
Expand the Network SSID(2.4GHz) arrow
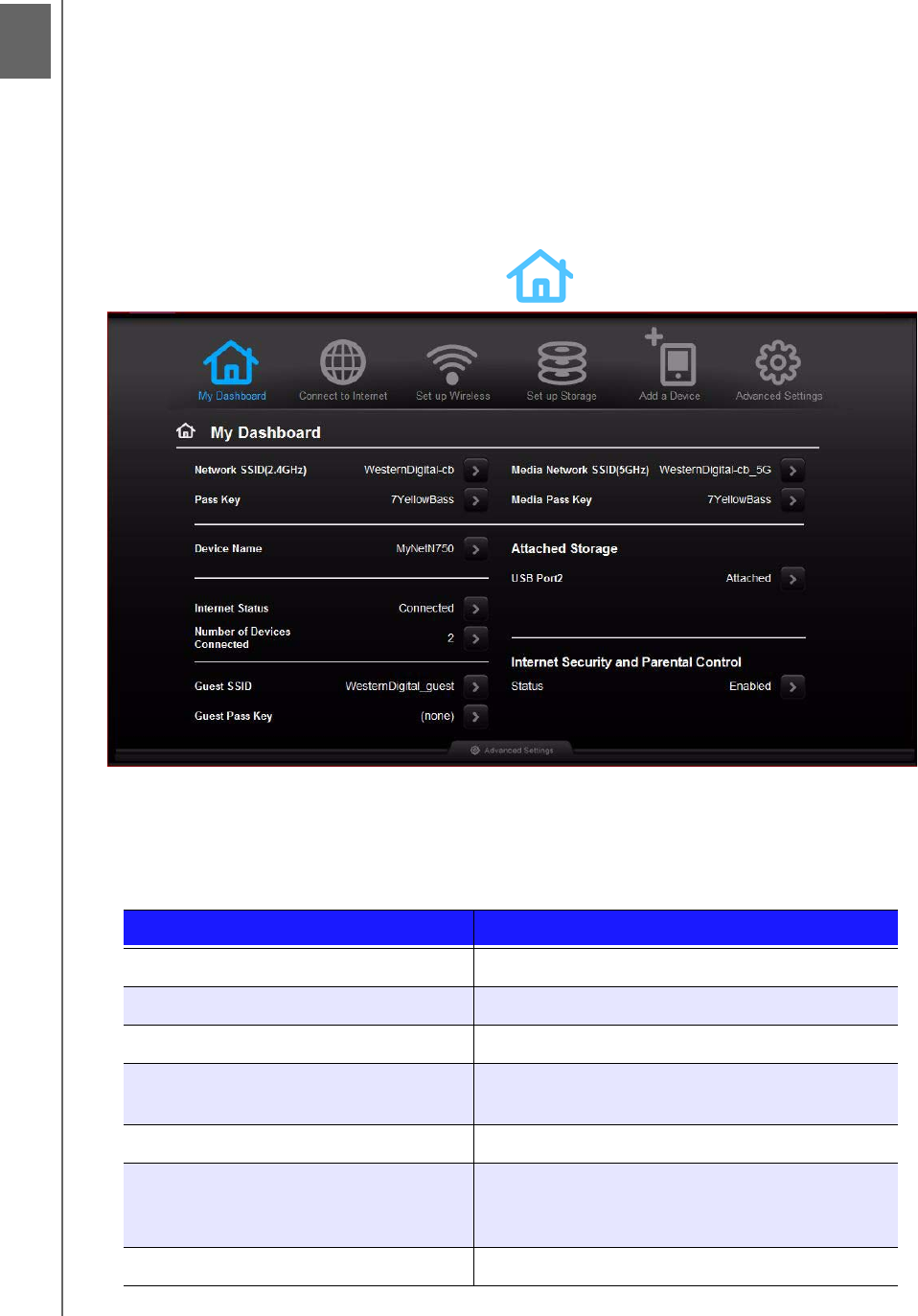point(475,471)
